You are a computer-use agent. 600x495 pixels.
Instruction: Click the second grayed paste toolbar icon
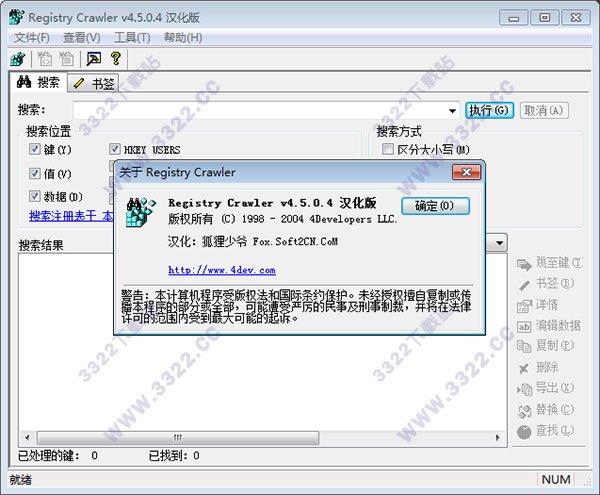[x=67, y=59]
